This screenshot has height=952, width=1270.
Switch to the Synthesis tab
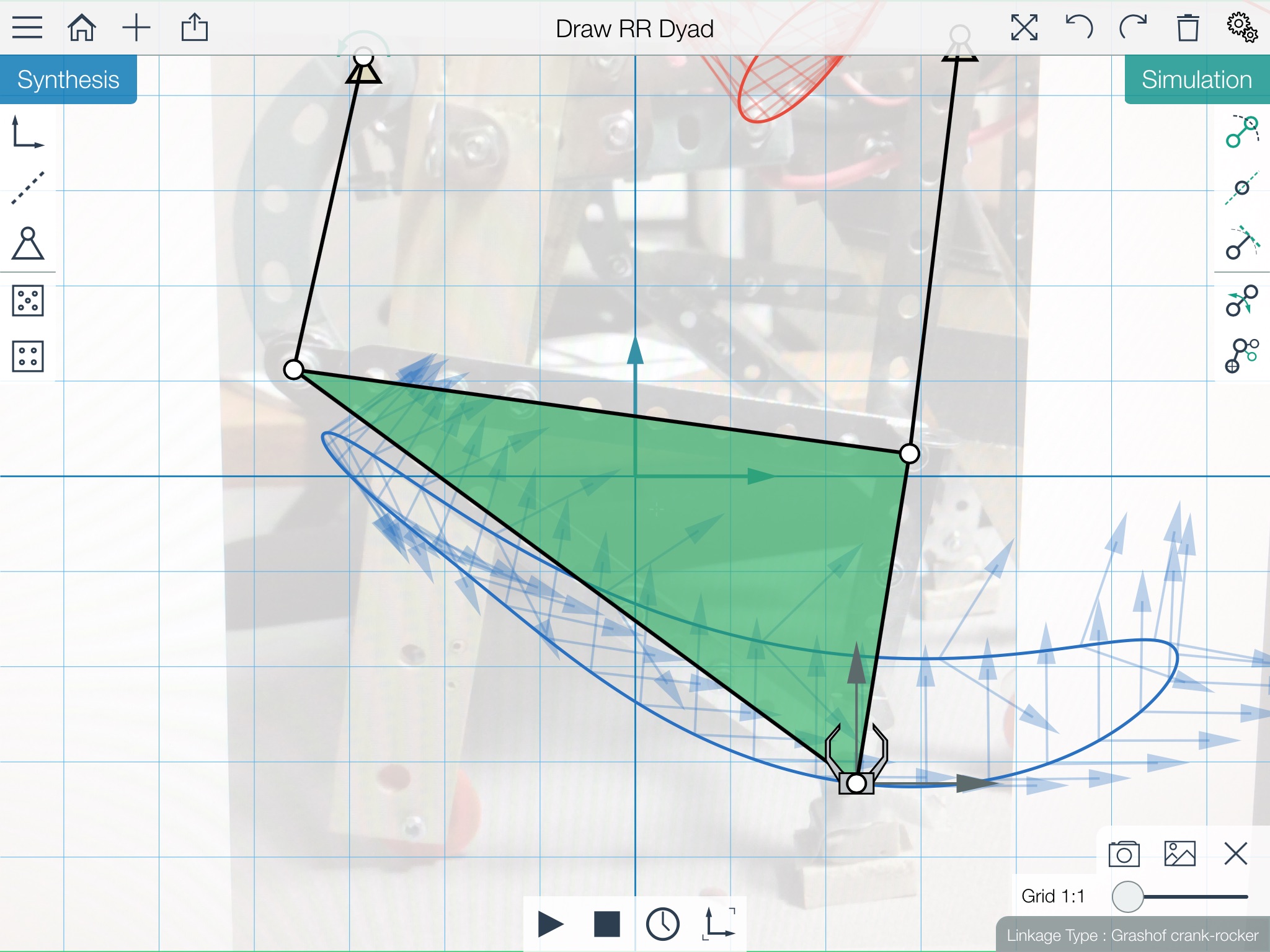click(x=68, y=79)
